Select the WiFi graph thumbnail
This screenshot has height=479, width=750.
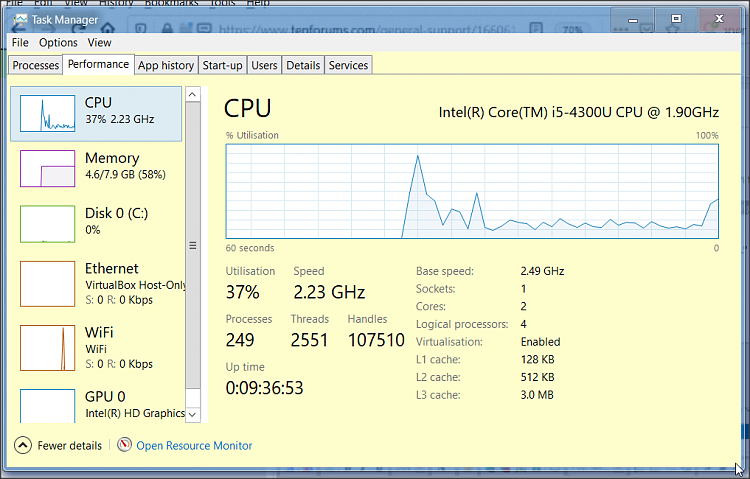(x=48, y=347)
